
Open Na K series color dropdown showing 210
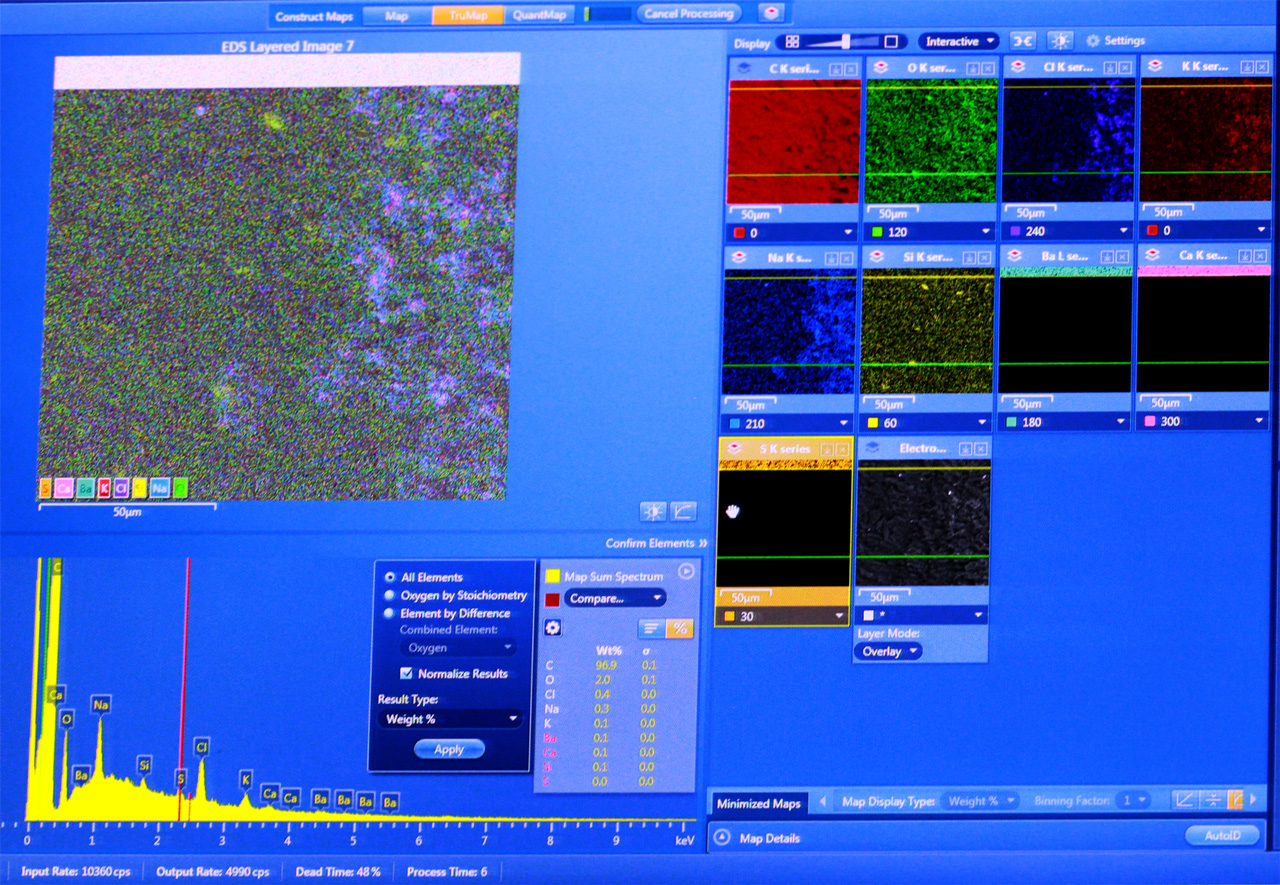click(x=788, y=422)
